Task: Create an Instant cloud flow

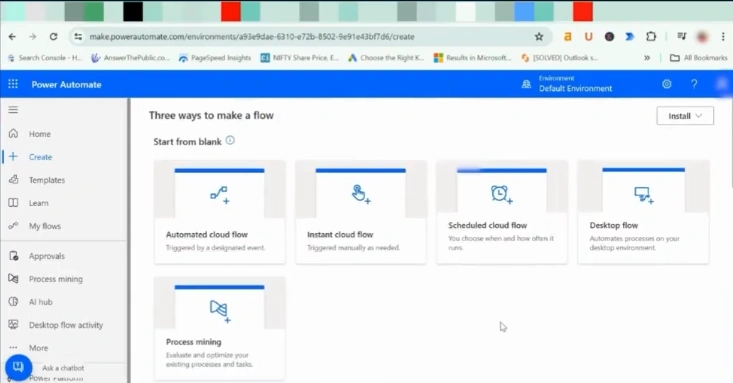Action: click(x=361, y=212)
